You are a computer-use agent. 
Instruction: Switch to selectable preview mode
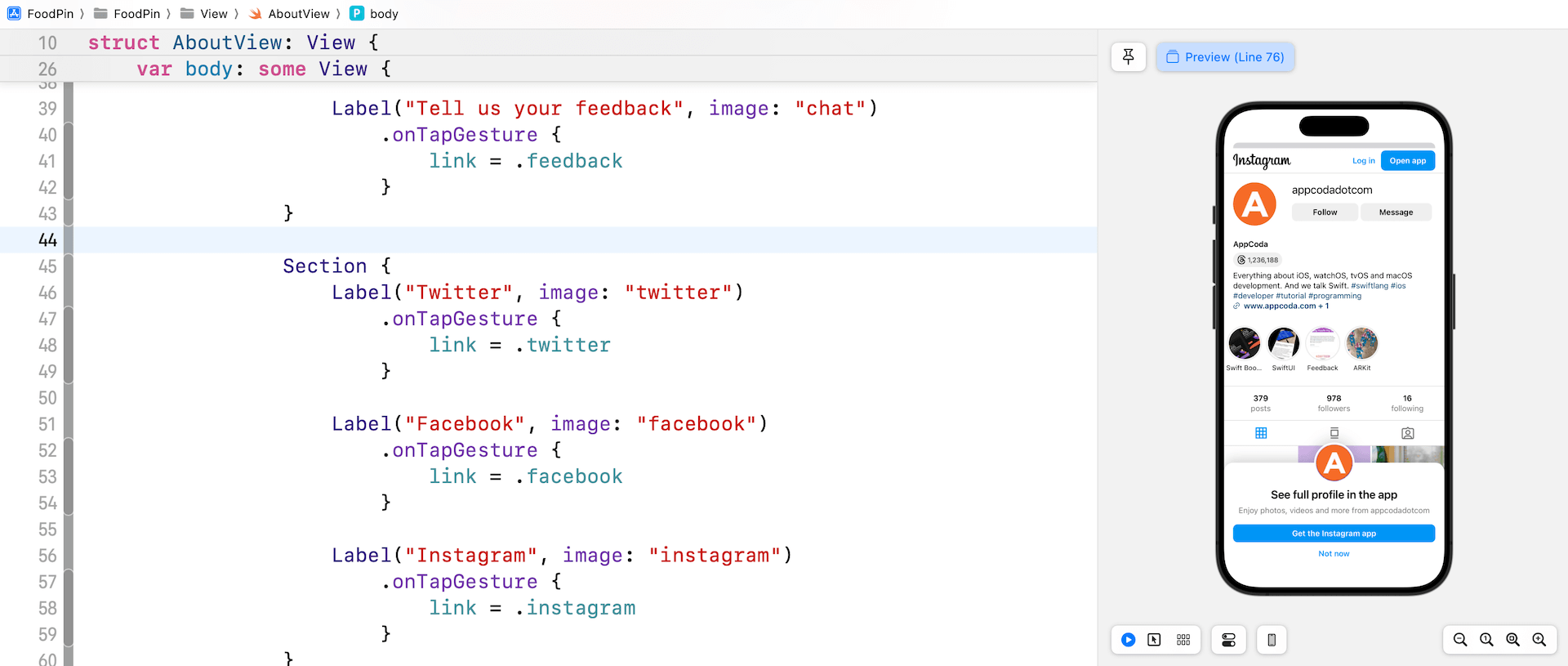point(1154,640)
